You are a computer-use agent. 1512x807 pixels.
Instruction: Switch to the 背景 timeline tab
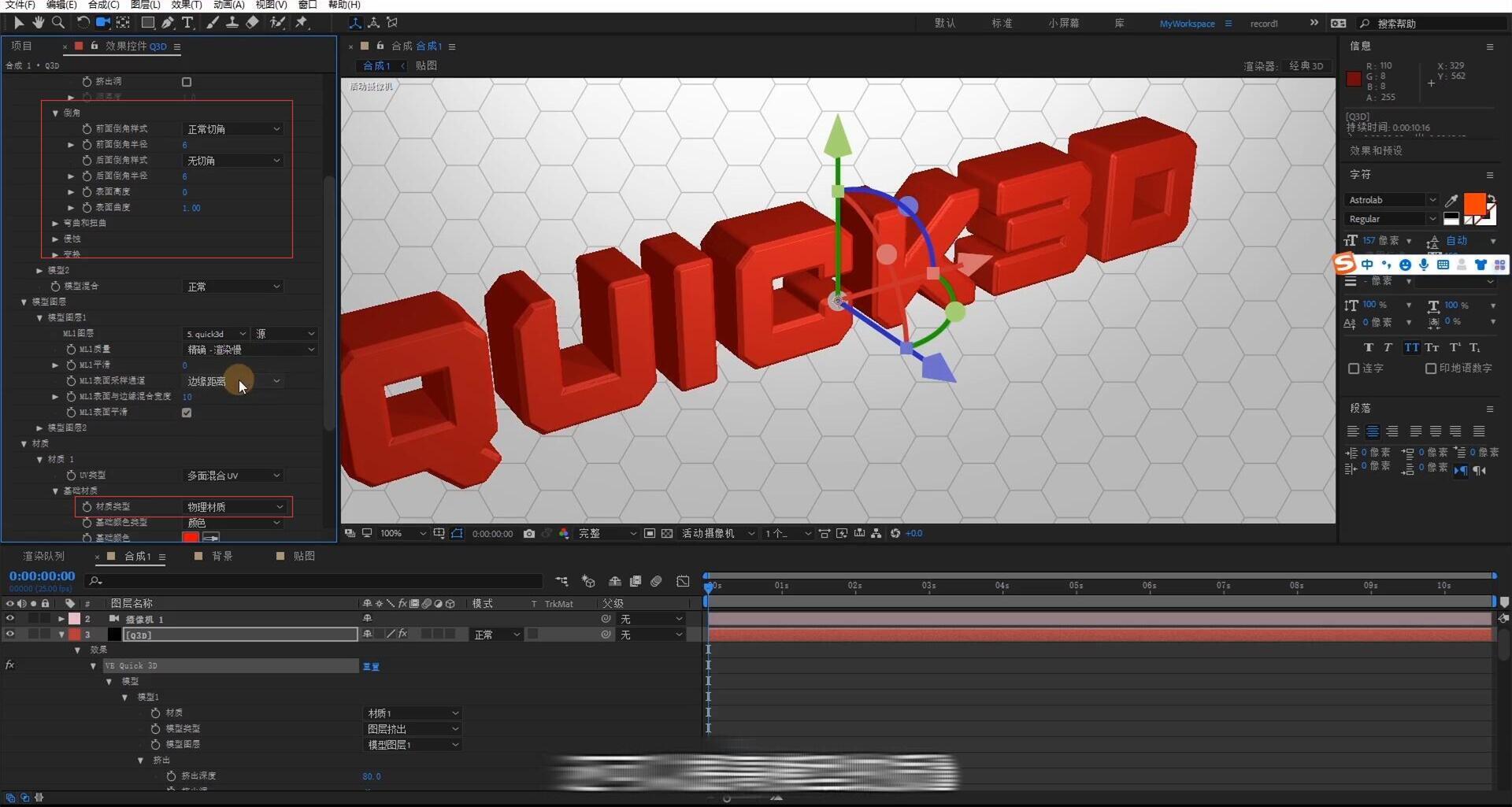pos(222,556)
